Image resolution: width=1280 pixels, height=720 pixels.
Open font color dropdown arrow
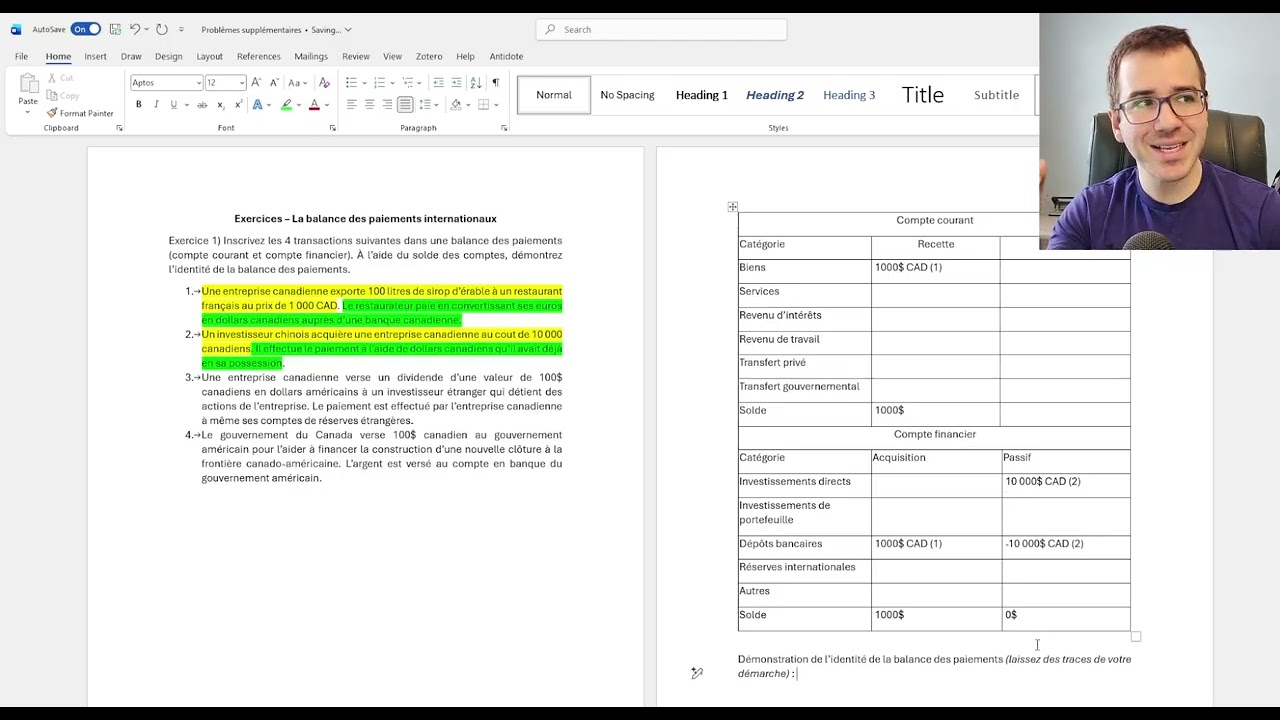pyautogui.click(x=328, y=105)
